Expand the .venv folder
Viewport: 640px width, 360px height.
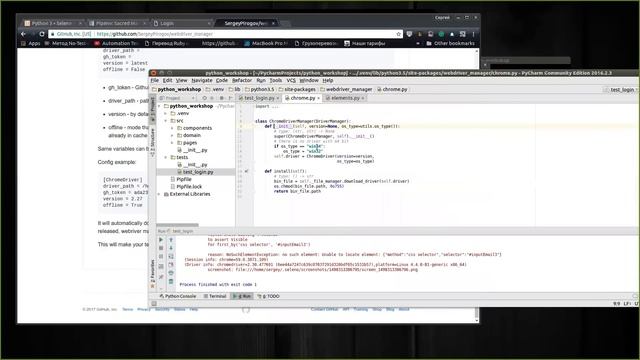[166, 113]
